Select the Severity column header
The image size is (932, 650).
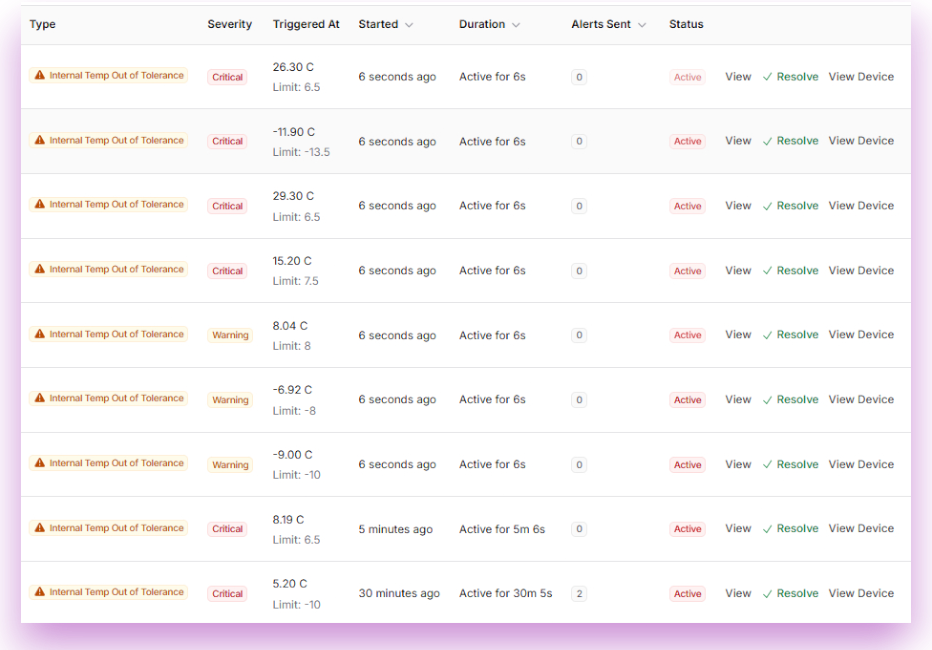pyautogui.click(x=229, y=24)
